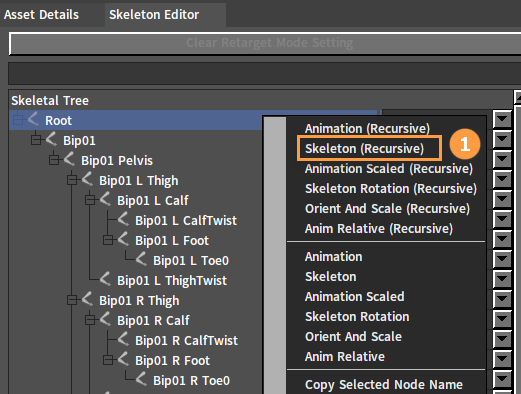Click the bone icon beside Bip01 R Thigh

(87, 299)
